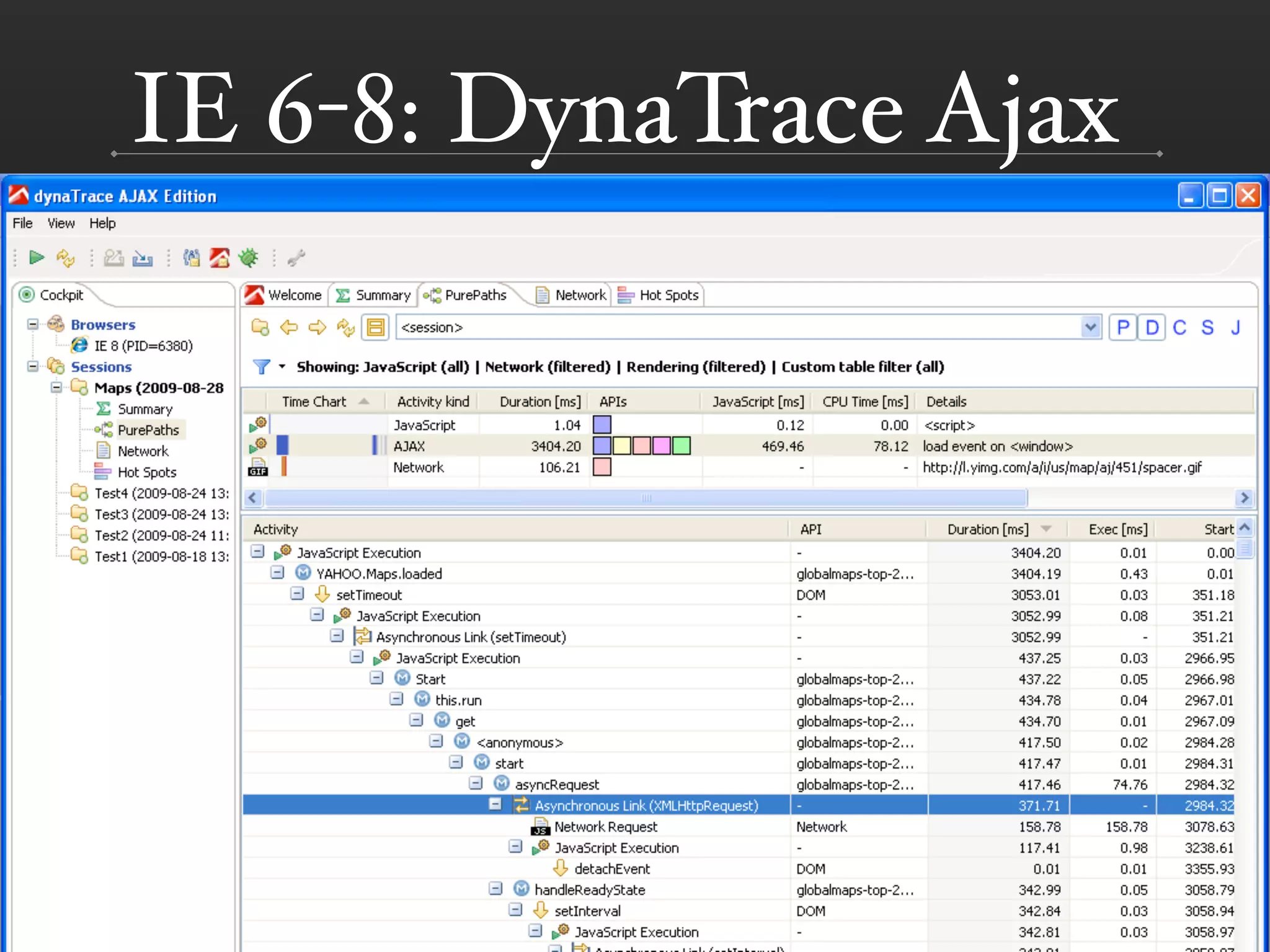
Task: Click the IE 8 (PID=6380) browser icon
Action: (79, 345)
